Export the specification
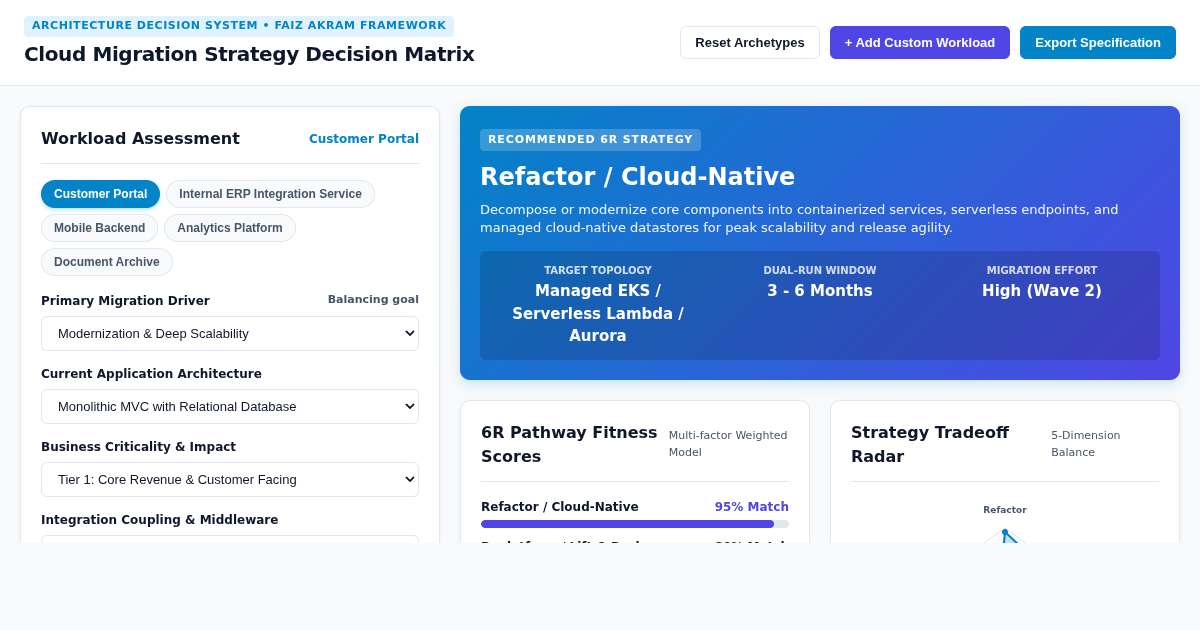This screenshot has width=1200, height=630. click(x=1098, y=42)
